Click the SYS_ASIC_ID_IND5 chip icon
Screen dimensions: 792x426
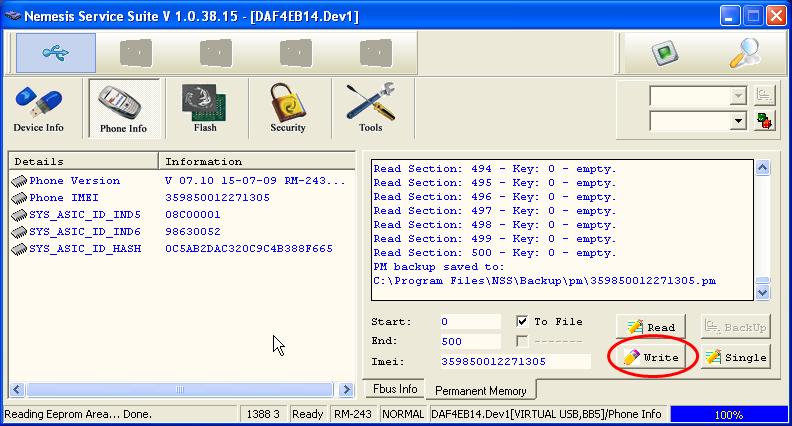click(x=19, y=215)
